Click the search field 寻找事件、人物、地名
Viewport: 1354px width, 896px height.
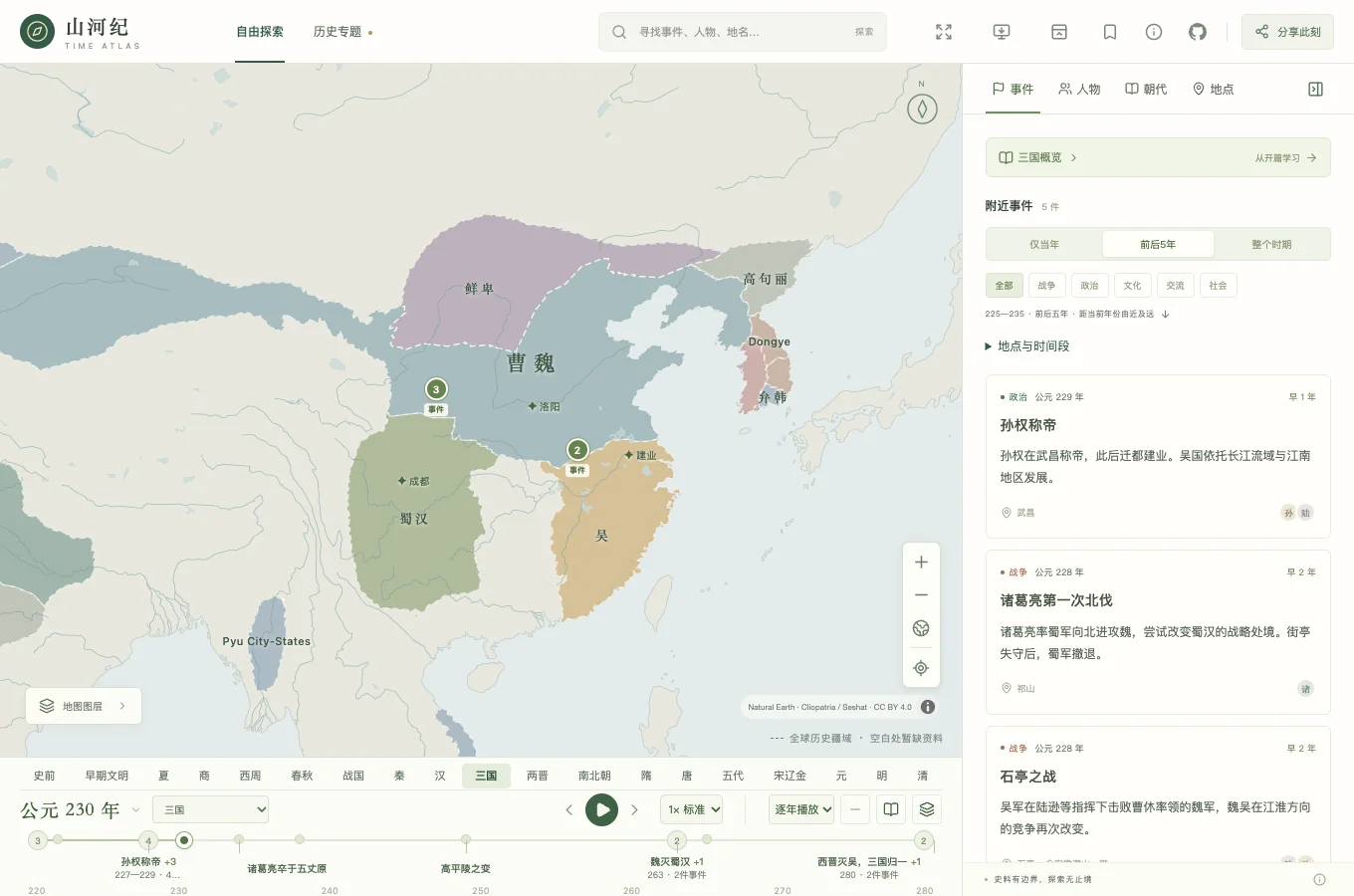point(742,32)
